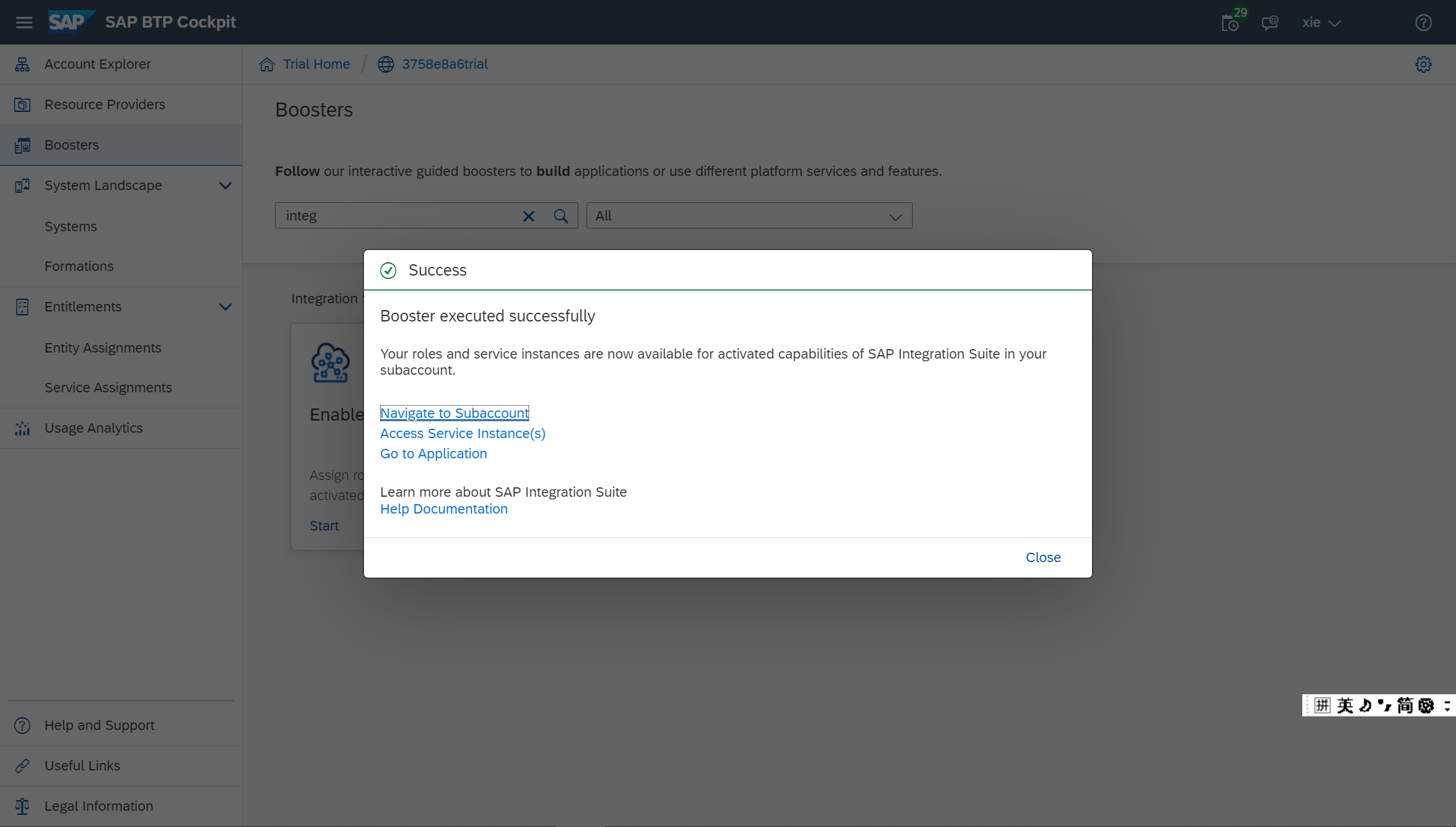Click the Boosters sidebar icon

(x=22, y=146)
